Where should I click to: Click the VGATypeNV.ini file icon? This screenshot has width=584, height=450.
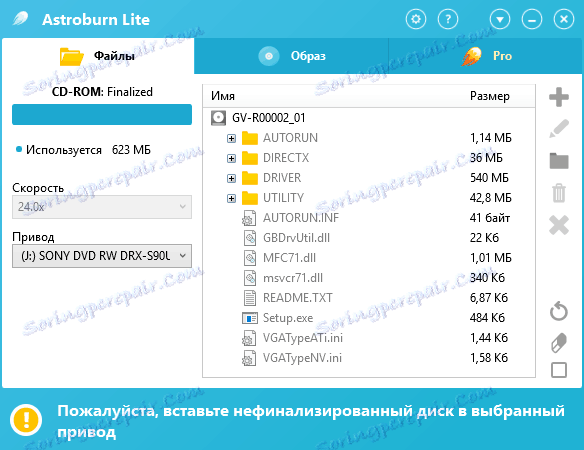coord(249,358)
